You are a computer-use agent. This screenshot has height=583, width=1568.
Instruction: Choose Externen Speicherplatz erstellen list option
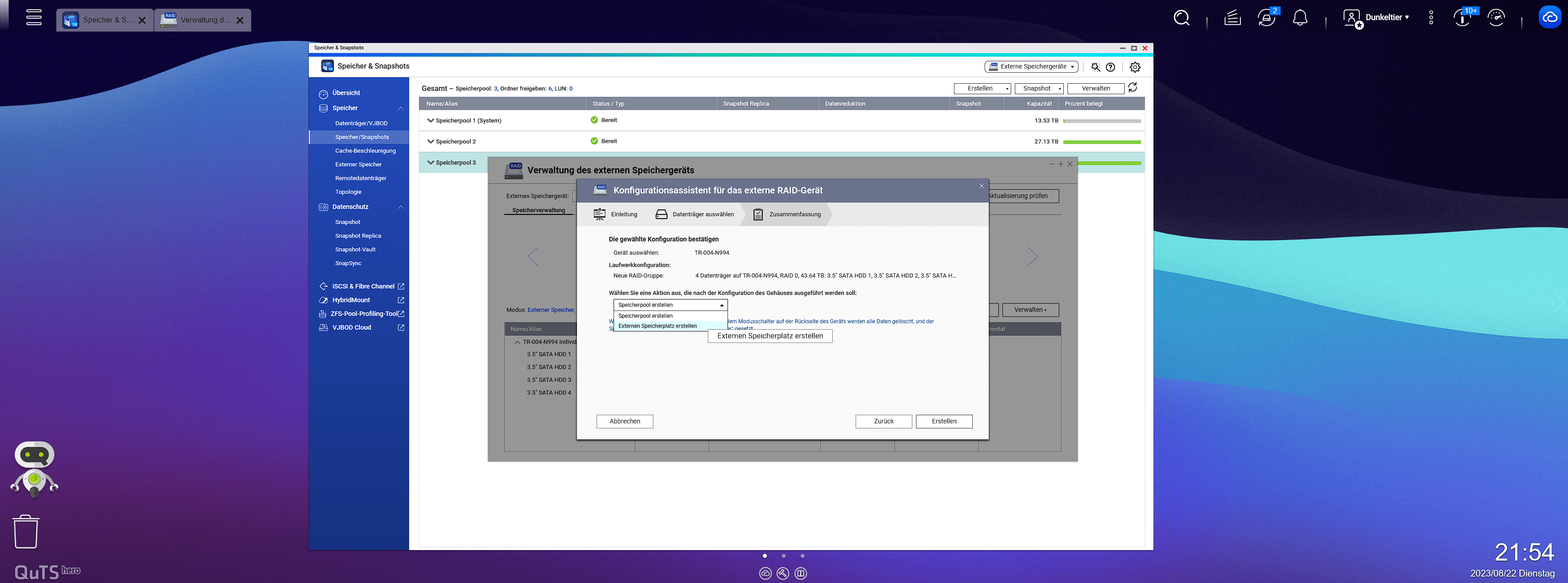coord(669,326)
